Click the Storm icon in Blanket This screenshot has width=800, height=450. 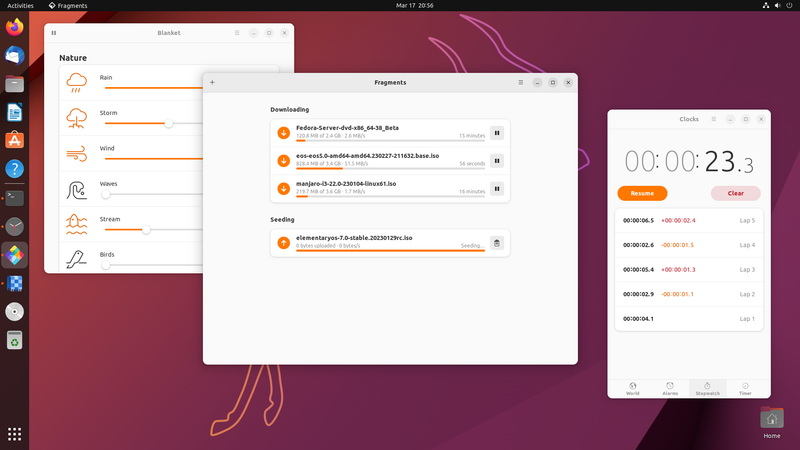click(x=77, y=118)
